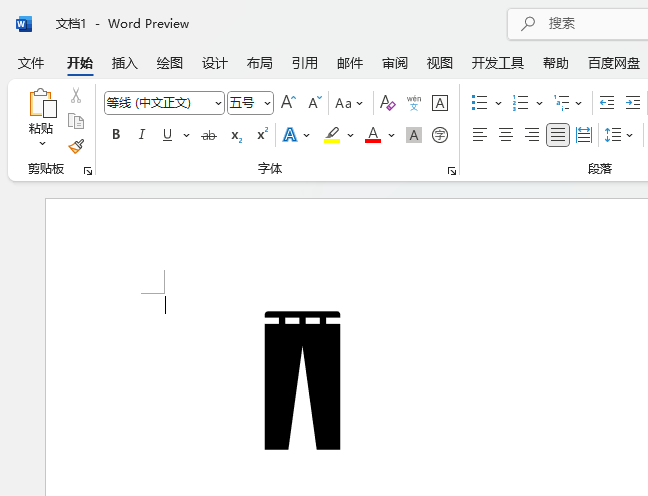
Task: Toggle Italic formatting
Action: coord(141,135)
